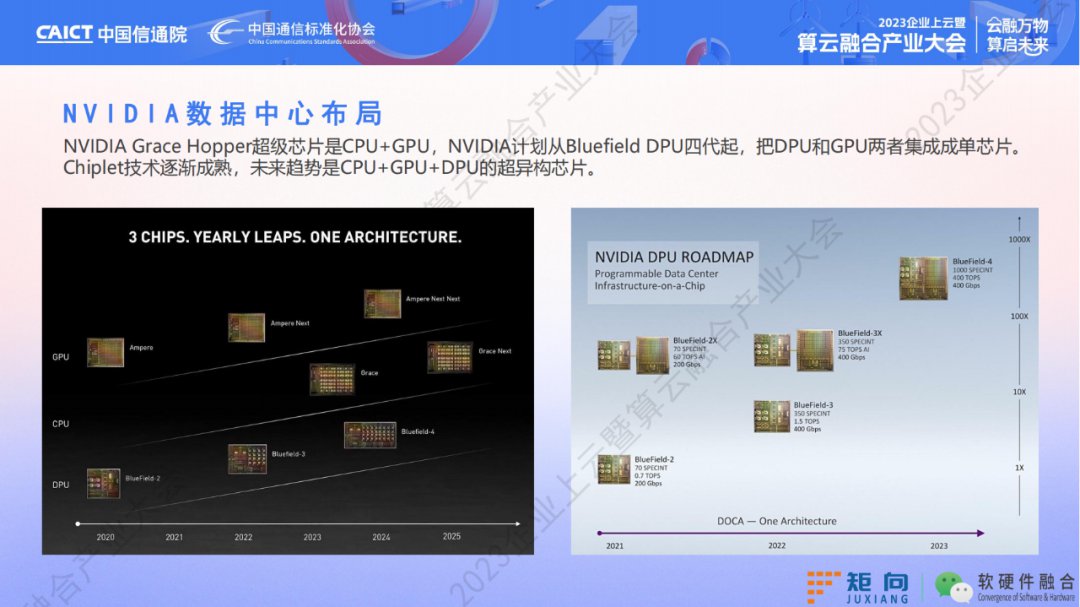This screenshot has height=607, width=1080.
Task: Select the Ampere GPU chip image
Action: click(x=105, y=352)
